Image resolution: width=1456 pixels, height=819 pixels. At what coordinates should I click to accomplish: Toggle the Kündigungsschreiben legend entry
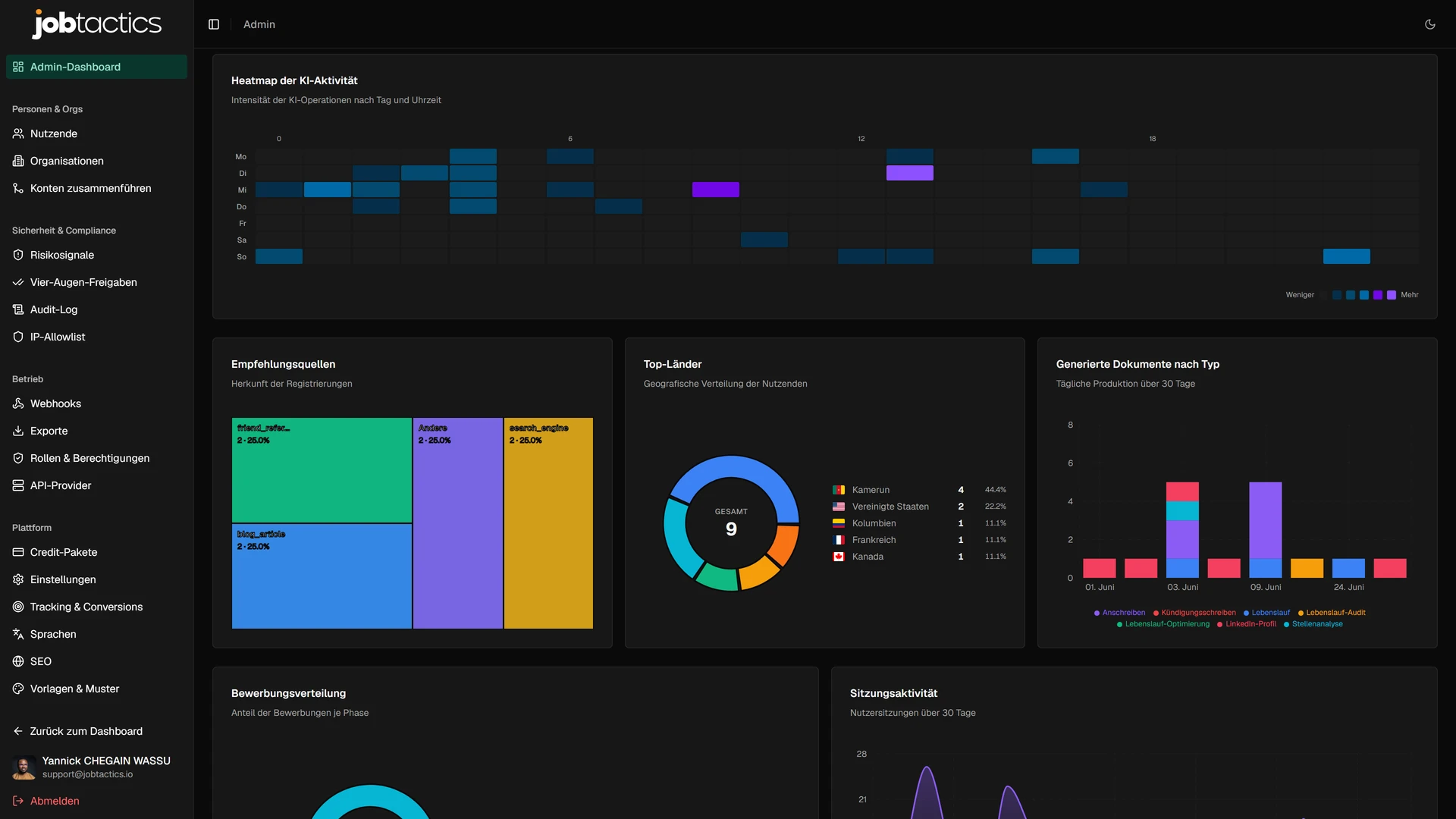click(1194, 613)
